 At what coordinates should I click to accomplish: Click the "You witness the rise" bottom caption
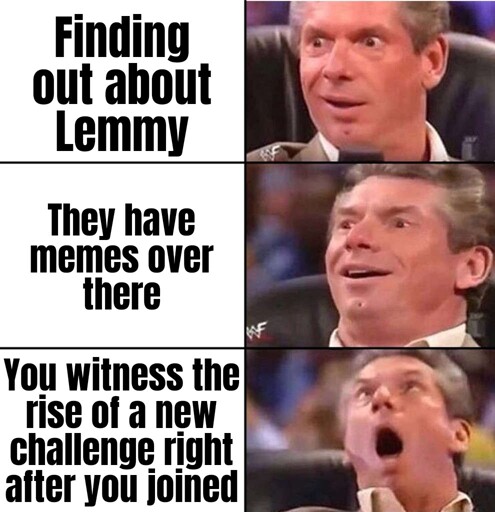122,430
